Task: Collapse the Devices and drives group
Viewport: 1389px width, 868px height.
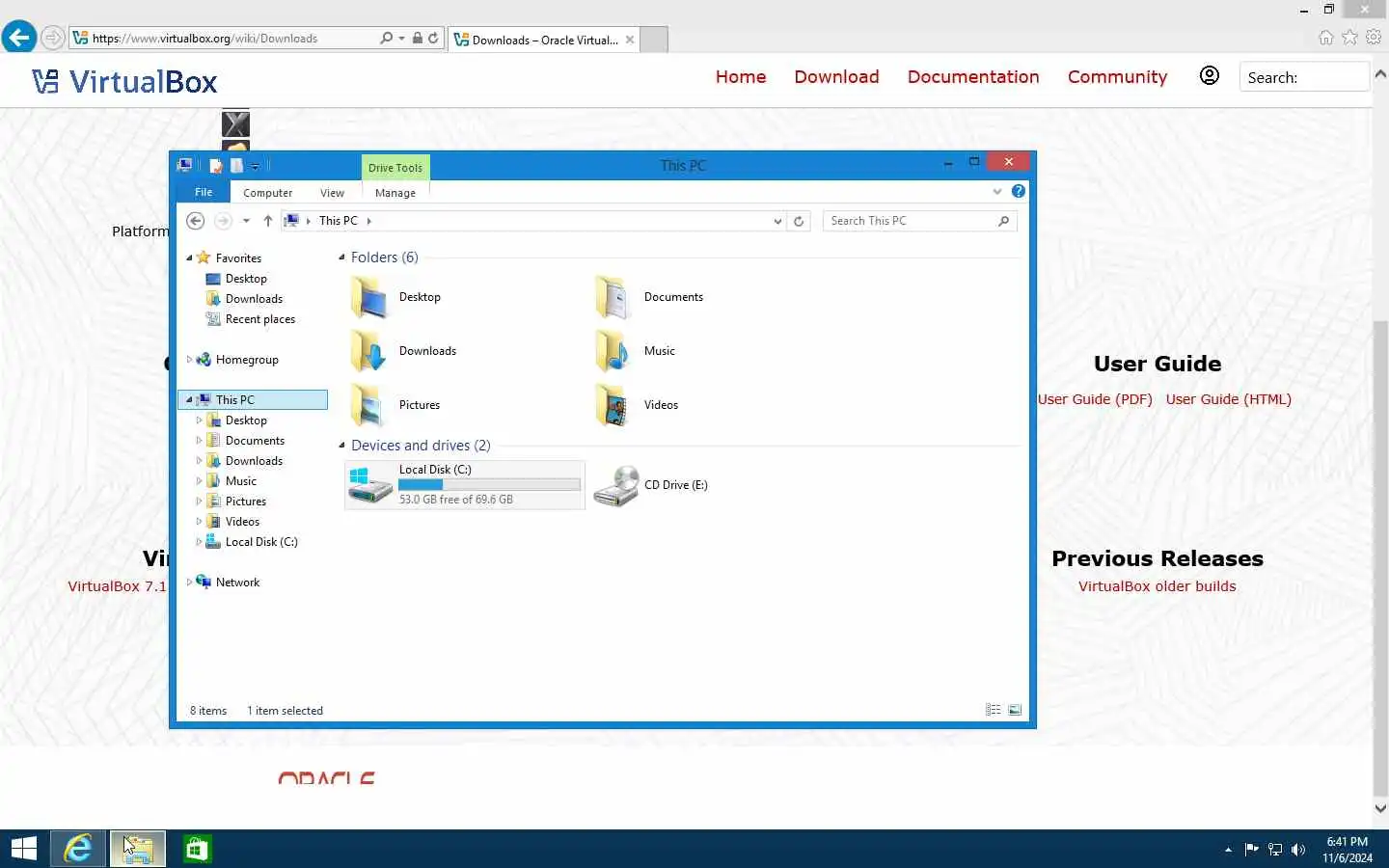Action: point(341,446)
